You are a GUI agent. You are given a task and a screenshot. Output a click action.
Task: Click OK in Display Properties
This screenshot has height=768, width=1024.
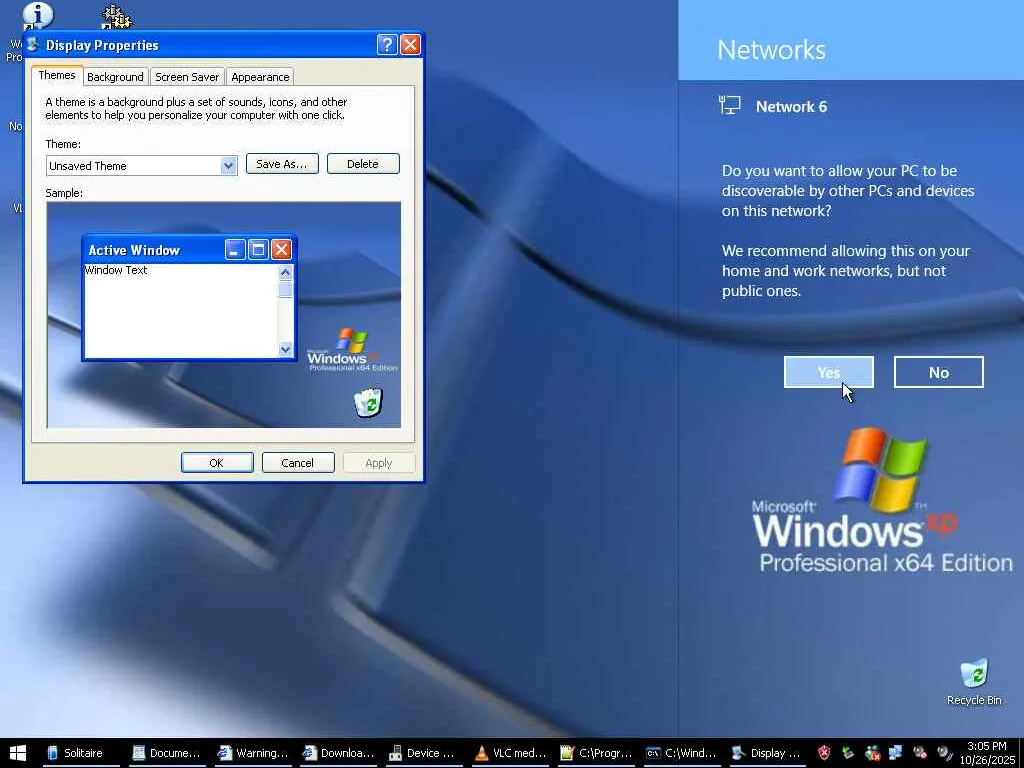(217, 462)
